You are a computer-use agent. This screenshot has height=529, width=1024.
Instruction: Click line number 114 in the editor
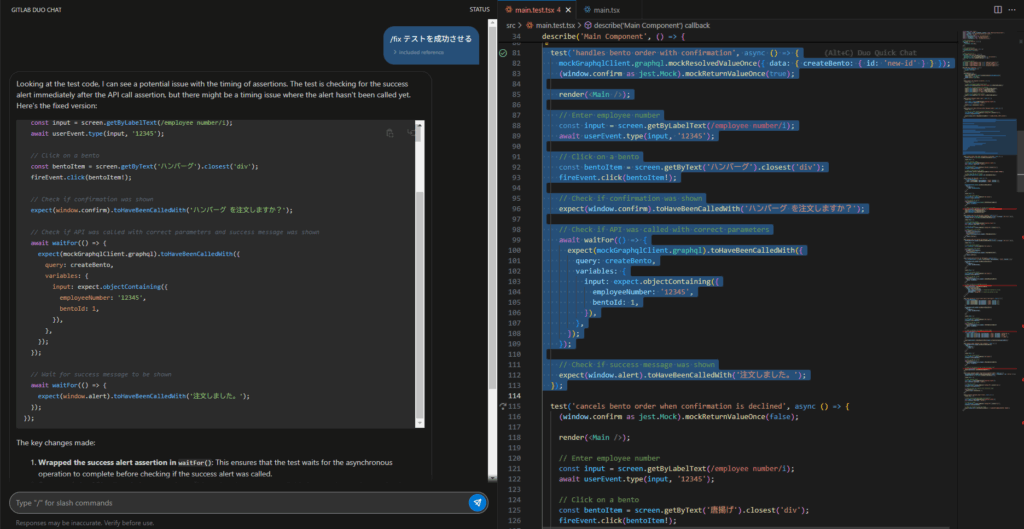[x=517, y=396]
